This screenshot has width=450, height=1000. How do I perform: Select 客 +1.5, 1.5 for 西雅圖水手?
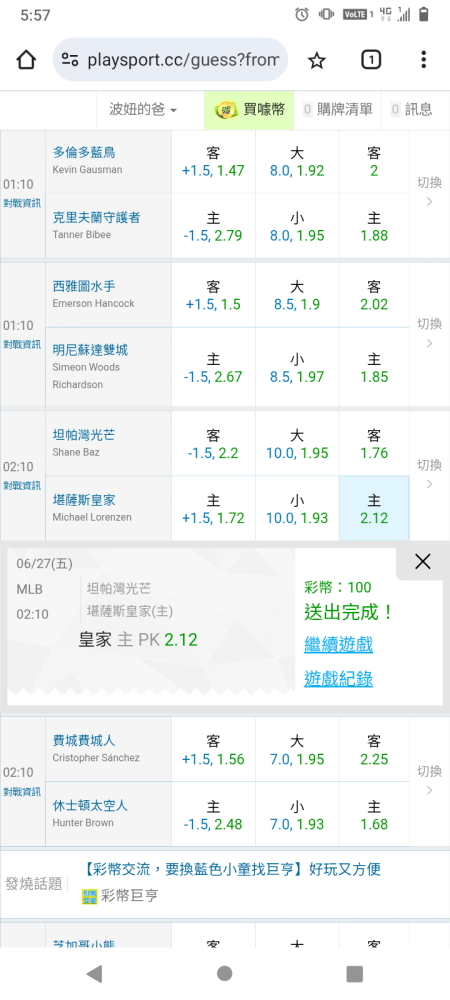(214, 295)
